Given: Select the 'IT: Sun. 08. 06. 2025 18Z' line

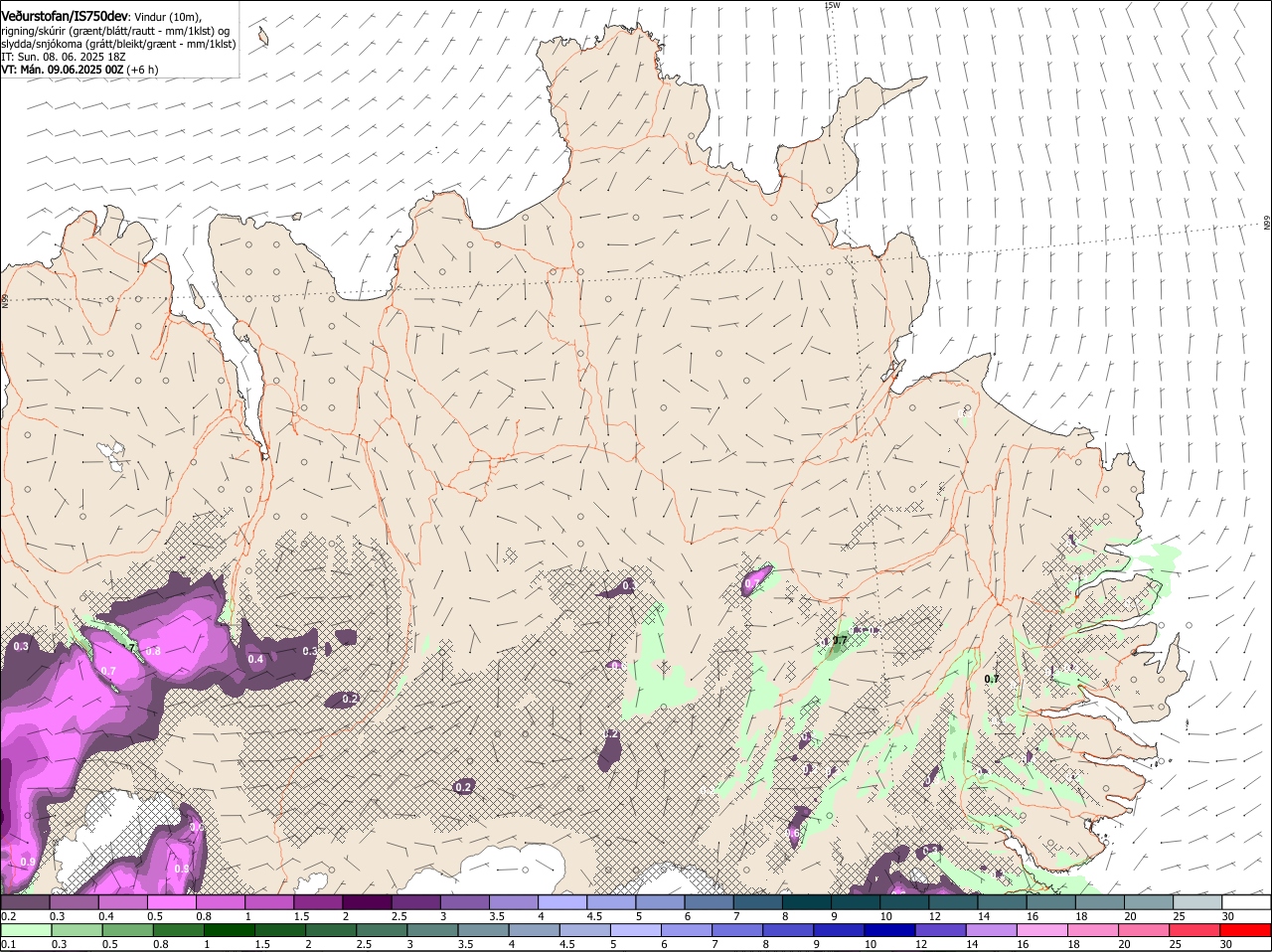Looking at the screenshot, I should [x=63, y=57].
